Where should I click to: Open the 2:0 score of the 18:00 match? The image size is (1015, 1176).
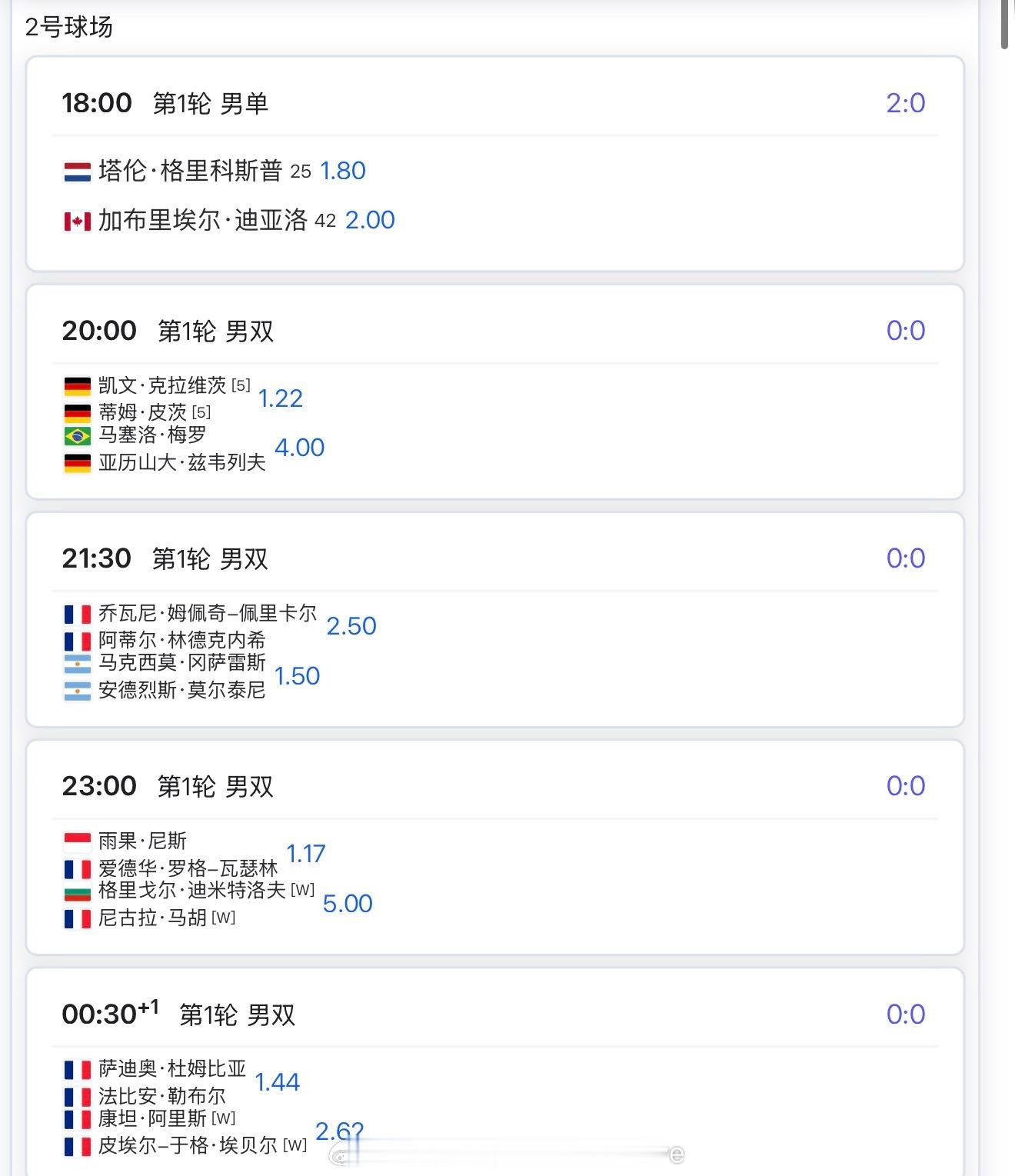click(905, 103)
